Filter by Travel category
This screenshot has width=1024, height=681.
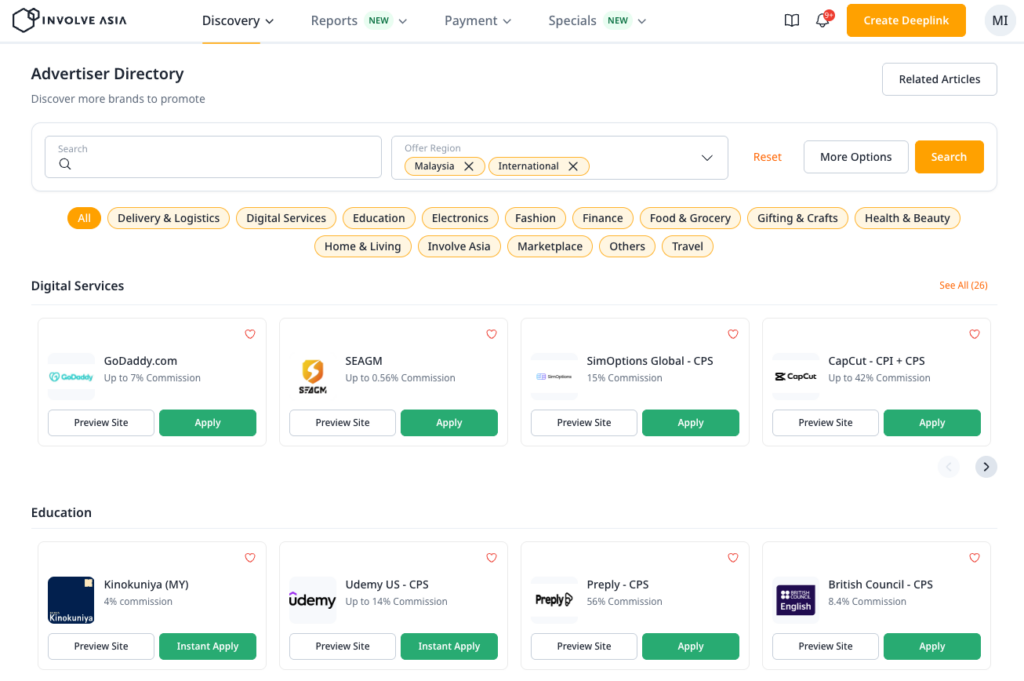(688, 246)
